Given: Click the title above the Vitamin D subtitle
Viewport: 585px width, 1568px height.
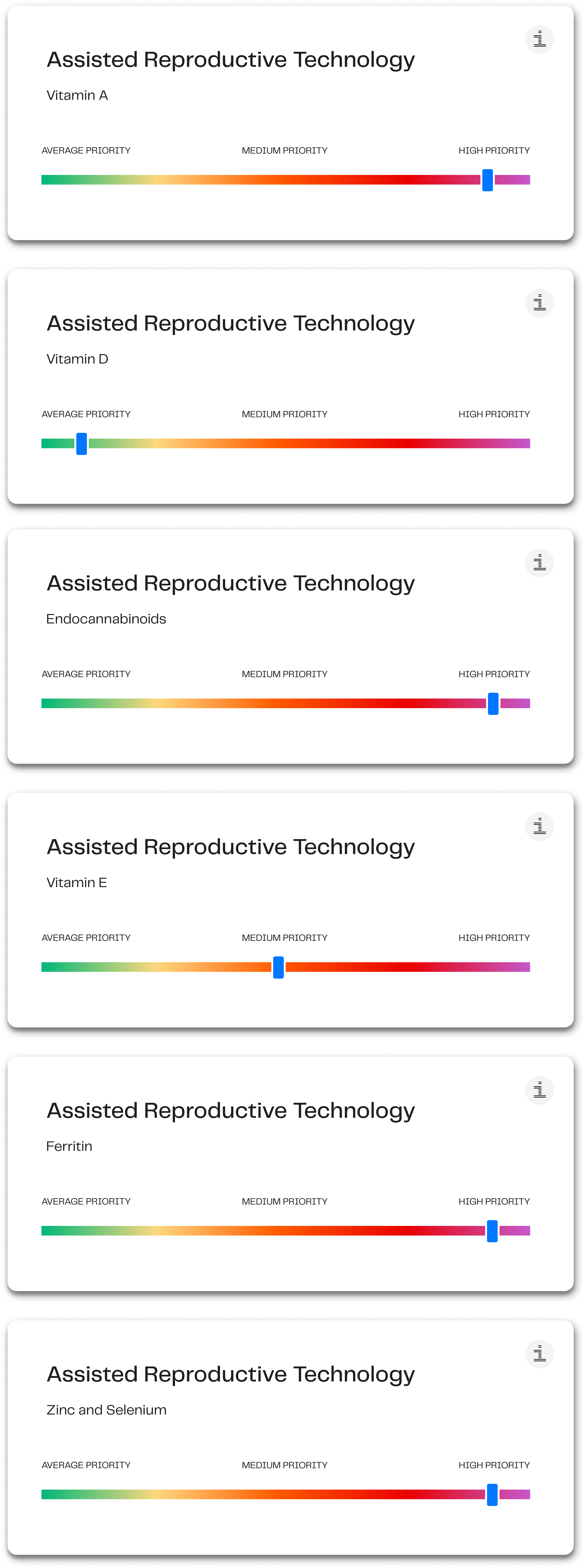Looking at the screenshot, I should (x=231, y=323).
